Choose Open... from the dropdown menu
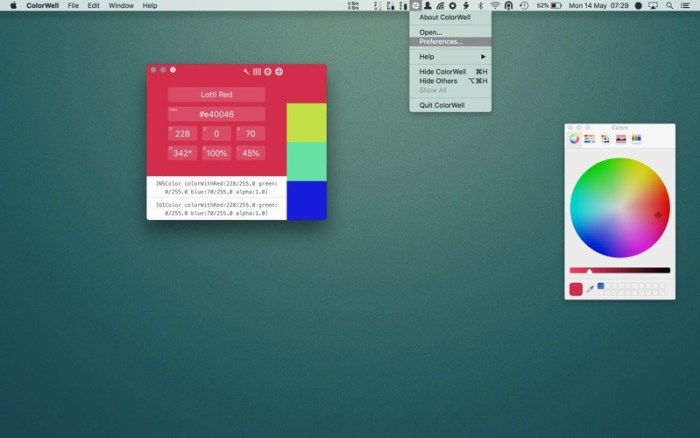This screenshot has height=438, width=700. pos(450,32)
